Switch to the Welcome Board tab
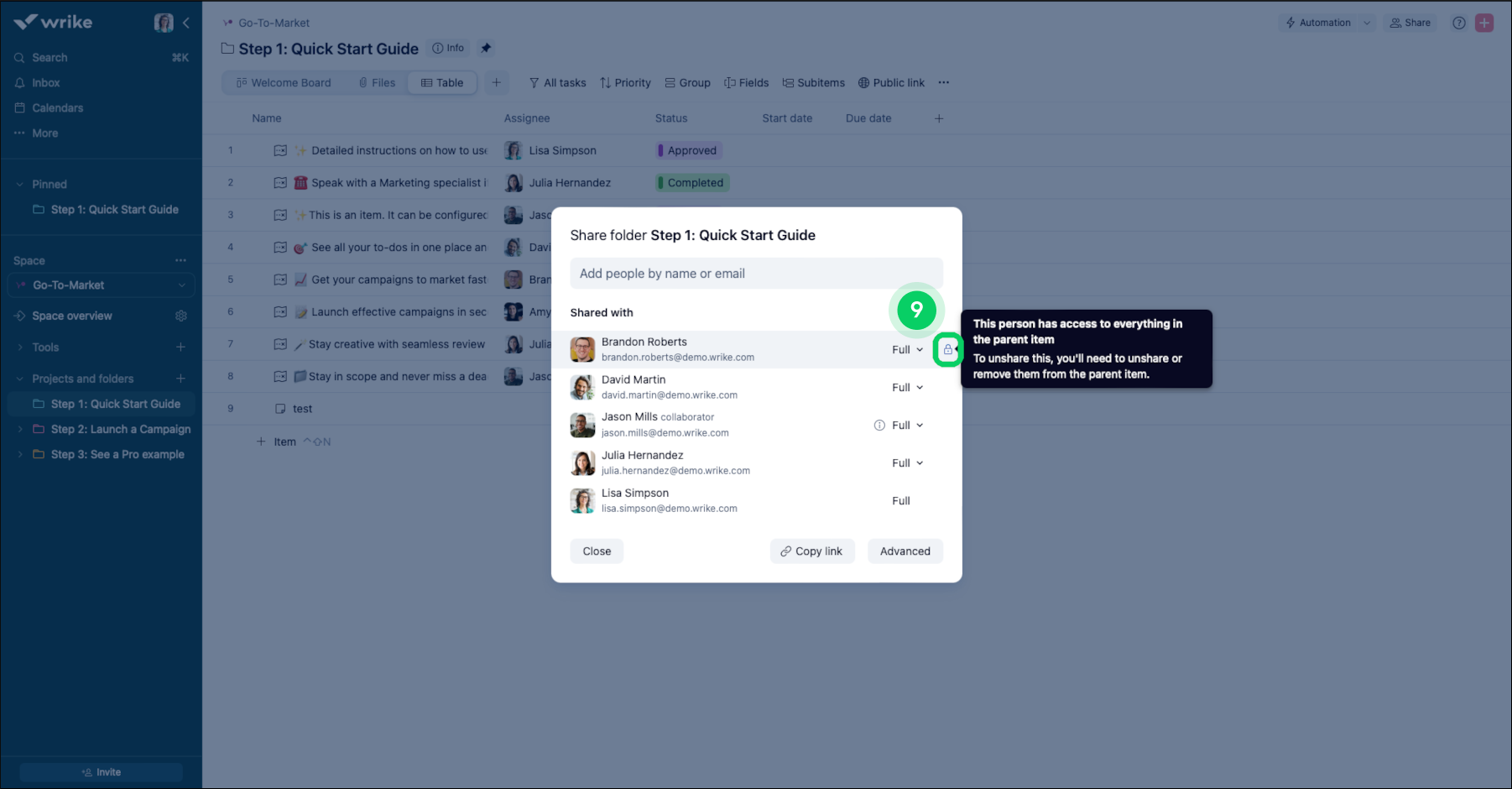Screen dimensions: 1512x789 (285, 82)
